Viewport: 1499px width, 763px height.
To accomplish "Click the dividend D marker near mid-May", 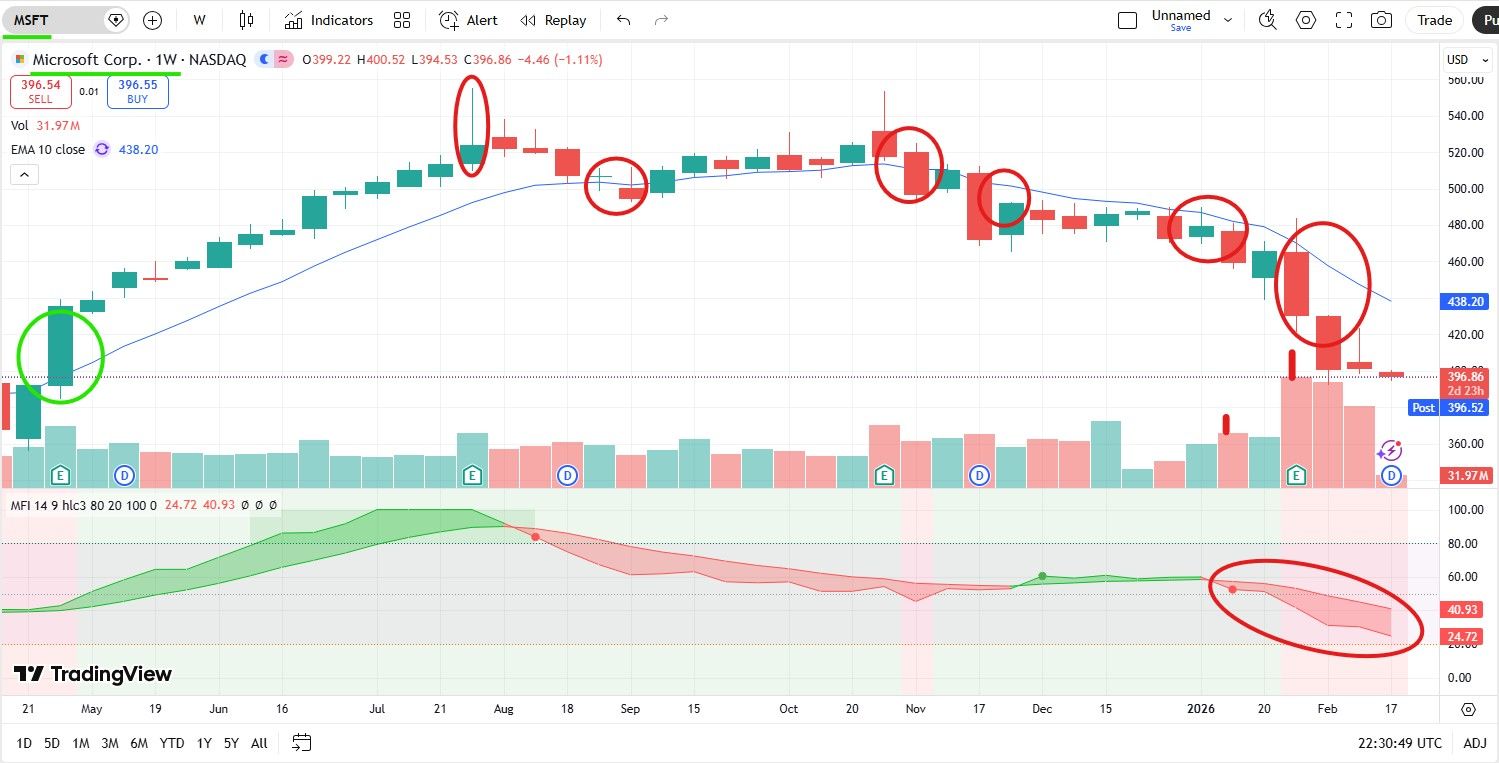I will tap(125, 475).
